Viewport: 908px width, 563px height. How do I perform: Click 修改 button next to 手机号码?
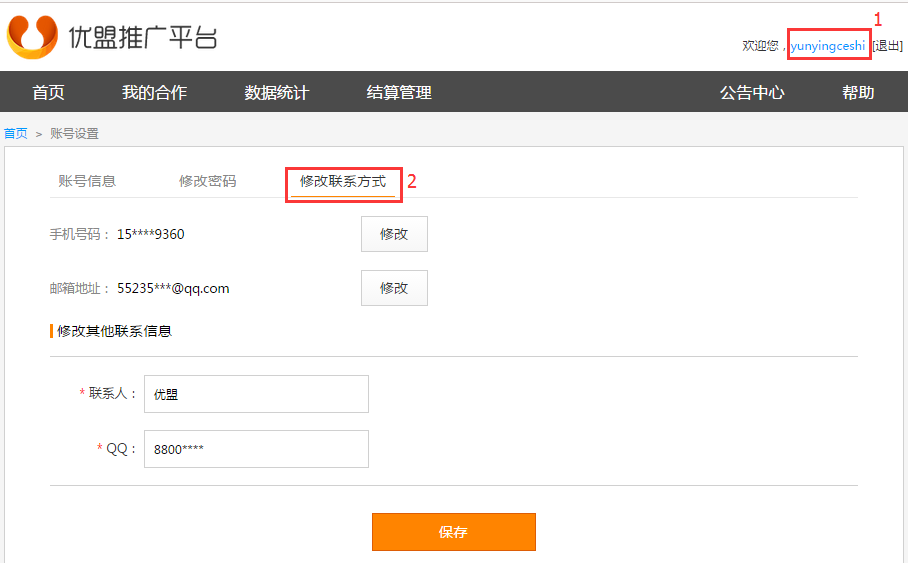[394, 234]
